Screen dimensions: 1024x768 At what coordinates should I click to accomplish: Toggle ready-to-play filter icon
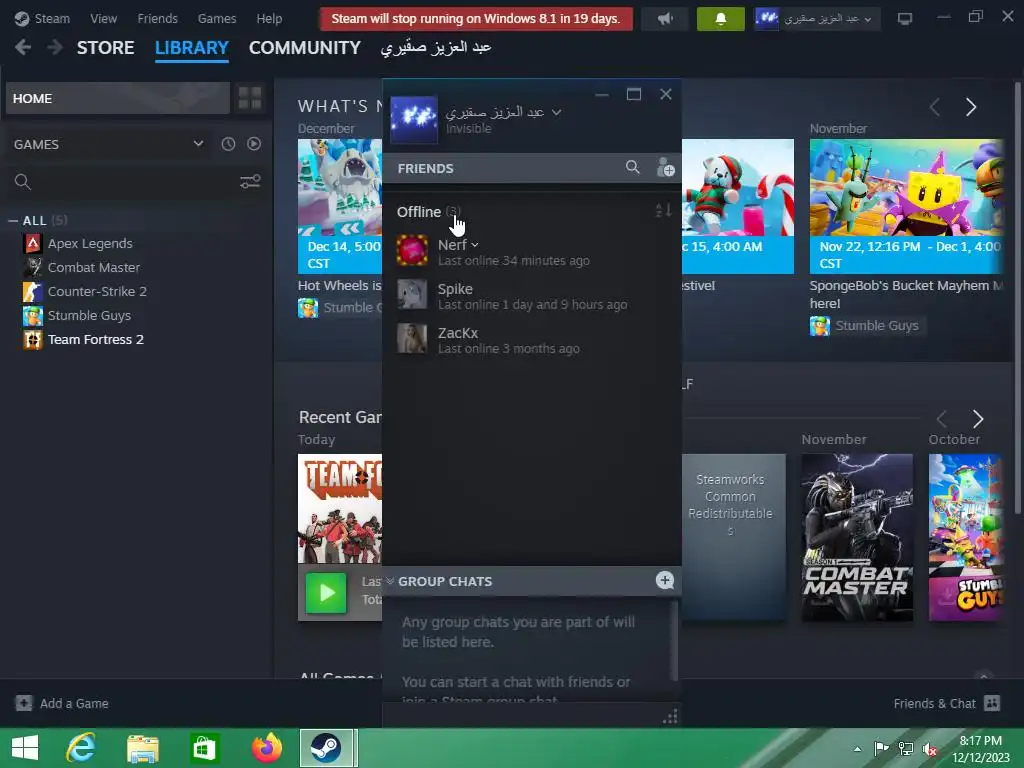click(254, 144)
